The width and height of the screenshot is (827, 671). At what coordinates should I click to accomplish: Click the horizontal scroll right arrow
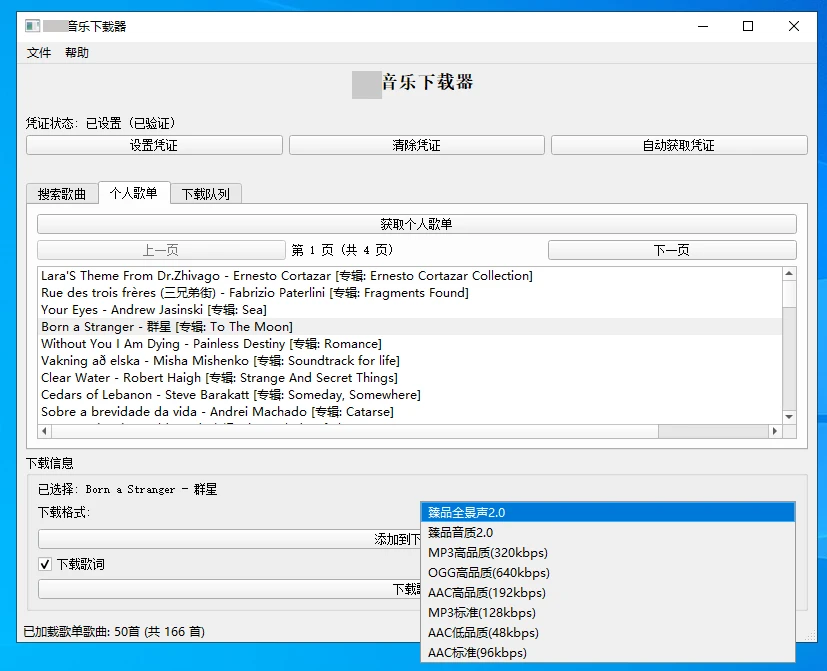[x=773, y=432]
